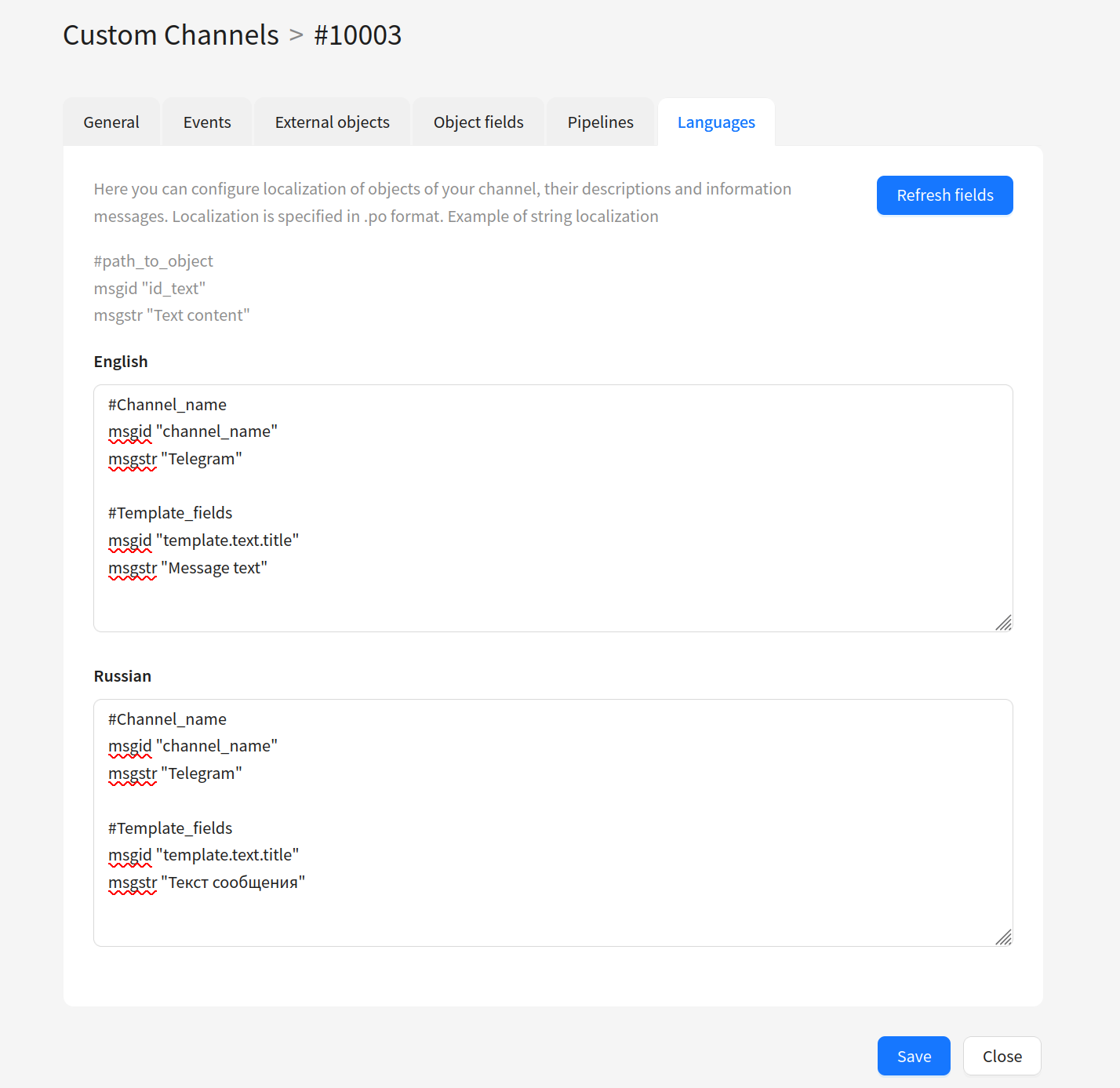Focus the English localization text area
The image size is (1120, 1088).
point(553,508)
